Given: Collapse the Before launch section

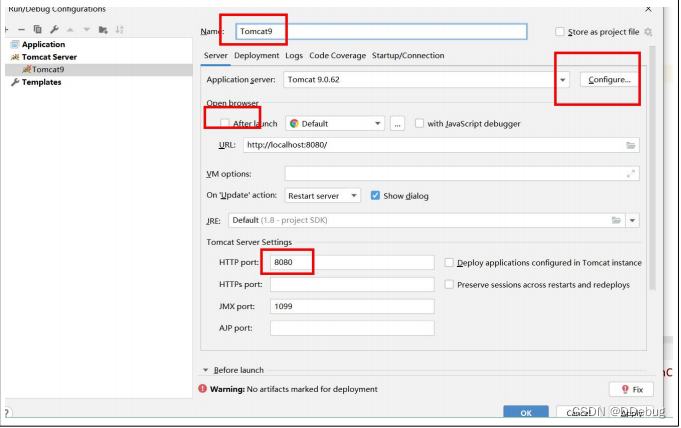Looking at the screenshot, I should pos(205,370).
